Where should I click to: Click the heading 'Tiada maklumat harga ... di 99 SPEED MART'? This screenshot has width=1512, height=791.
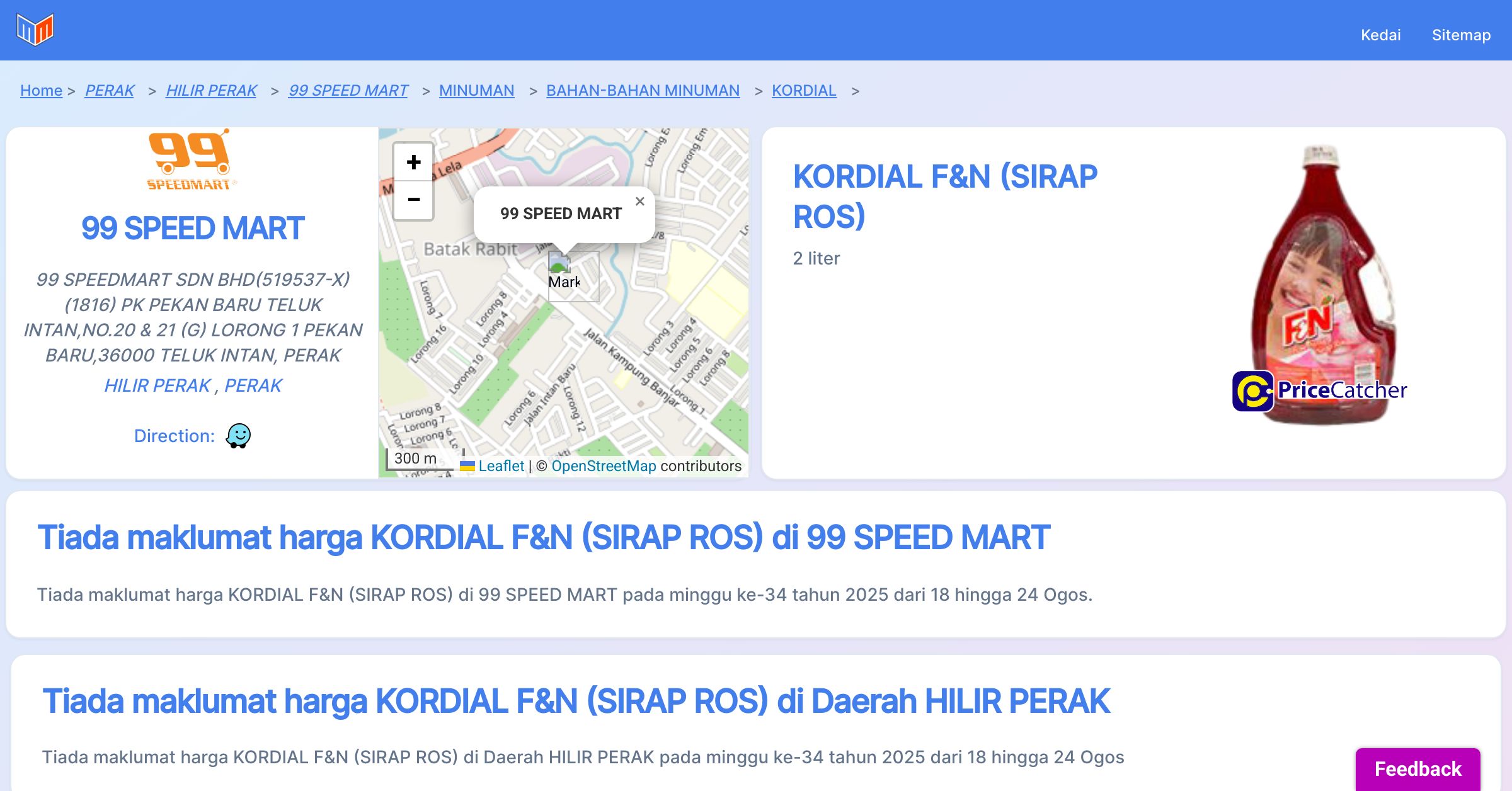tap(543, 537)
